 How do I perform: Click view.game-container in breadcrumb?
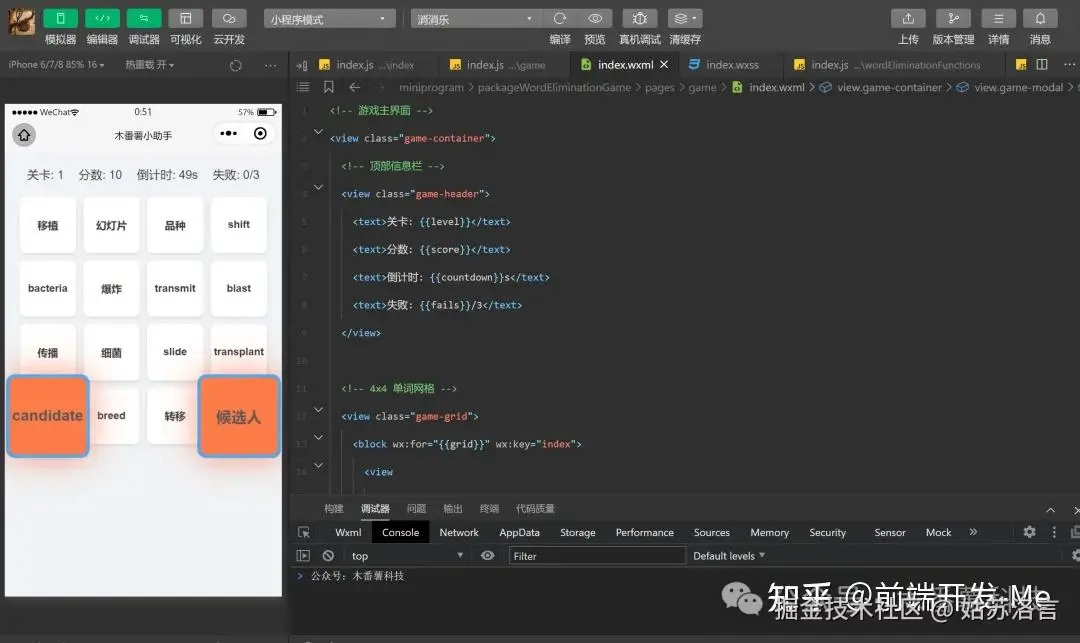[x=889, y=87]
